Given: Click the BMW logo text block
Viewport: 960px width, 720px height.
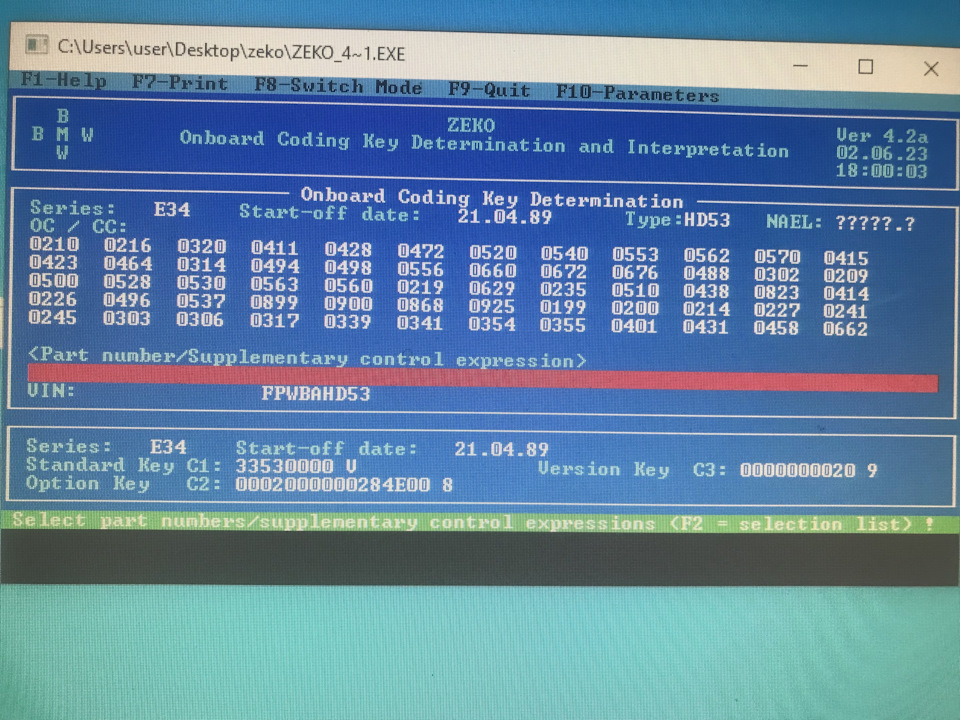Looking at the screenshot, I should (62, 134).
